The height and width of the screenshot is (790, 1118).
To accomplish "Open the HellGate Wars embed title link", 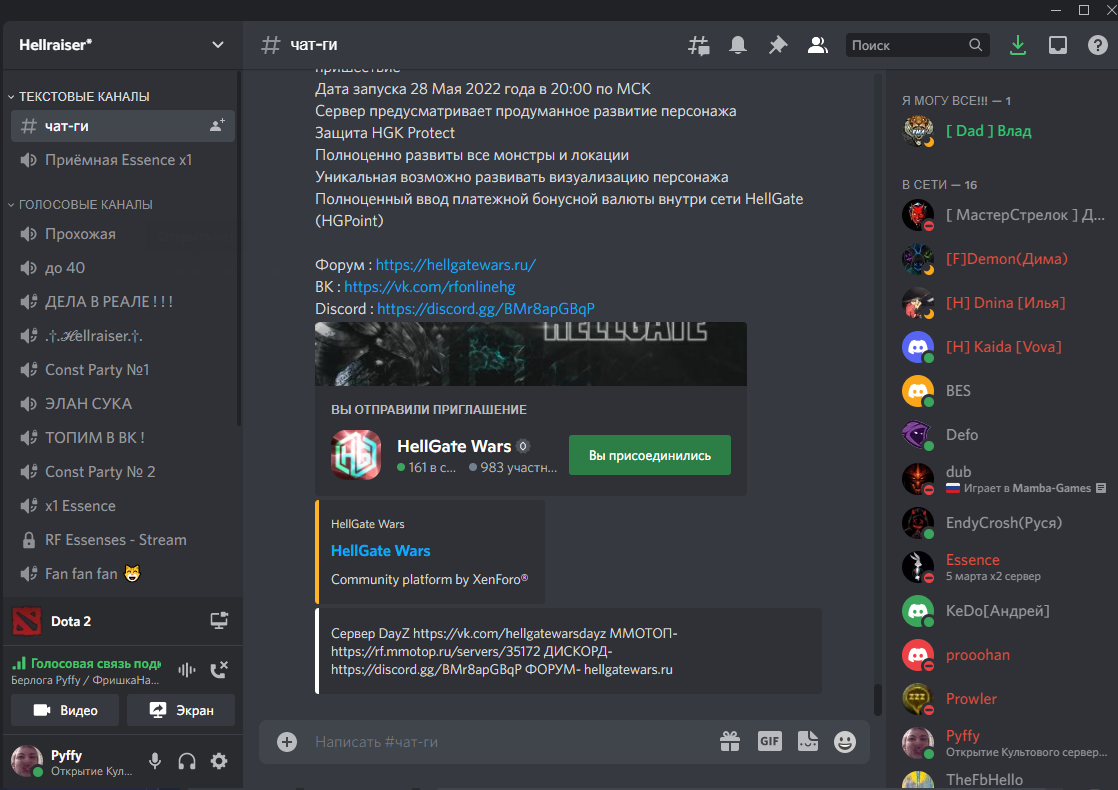I will point(381,551).
